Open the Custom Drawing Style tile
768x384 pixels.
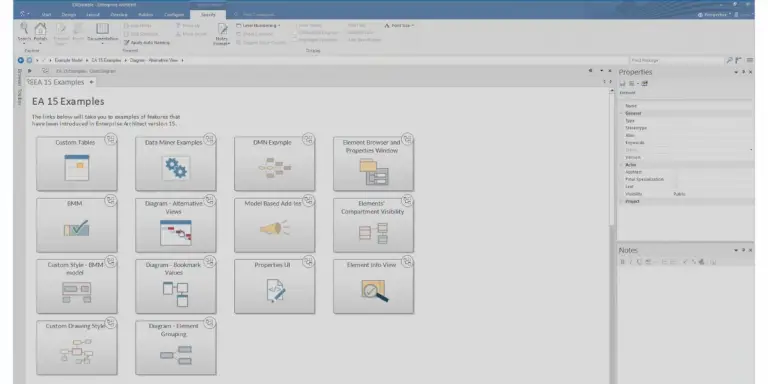coord(76,347)
